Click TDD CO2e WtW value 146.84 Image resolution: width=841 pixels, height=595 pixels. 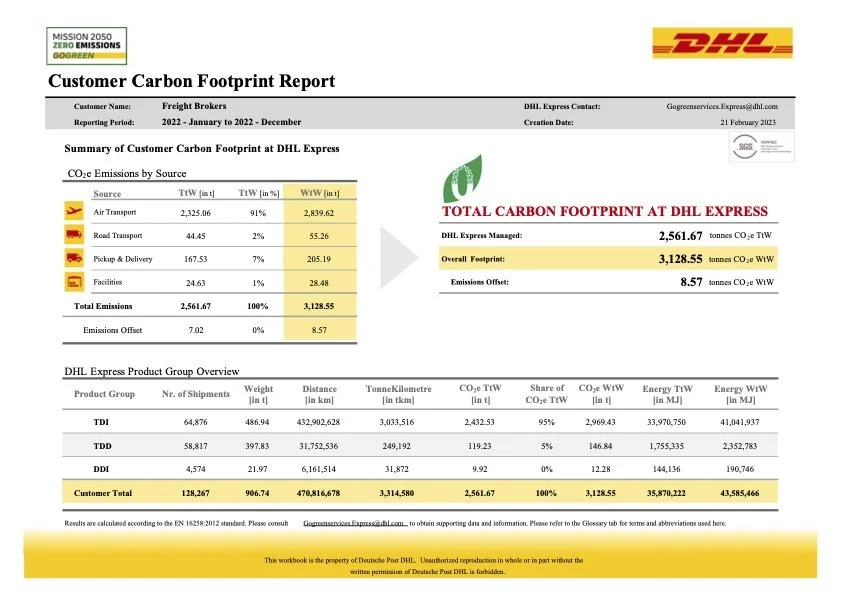600,446
